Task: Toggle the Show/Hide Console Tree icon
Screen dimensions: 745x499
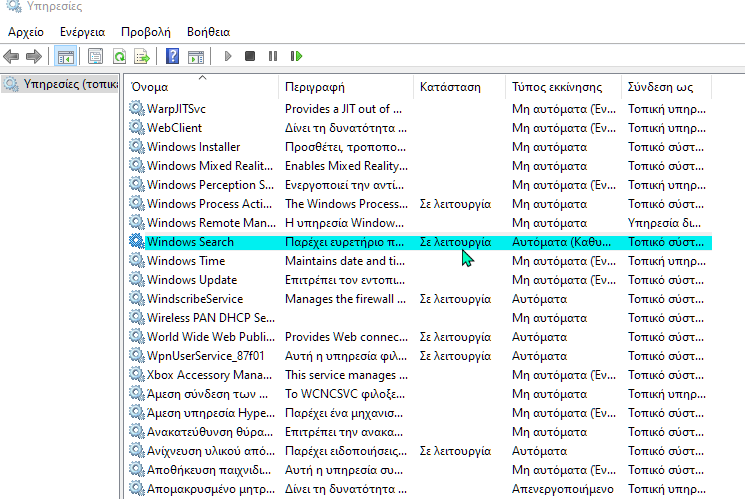Action: tap(66, 57)
